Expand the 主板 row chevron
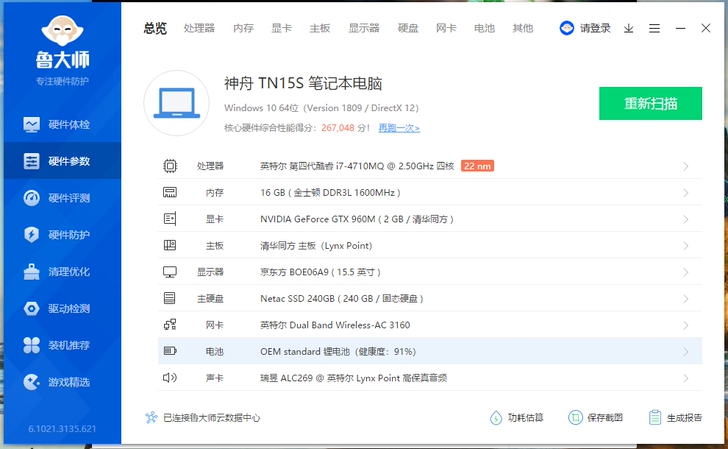The height and width of the screenshot is (449, 728). tap(686, 246)
